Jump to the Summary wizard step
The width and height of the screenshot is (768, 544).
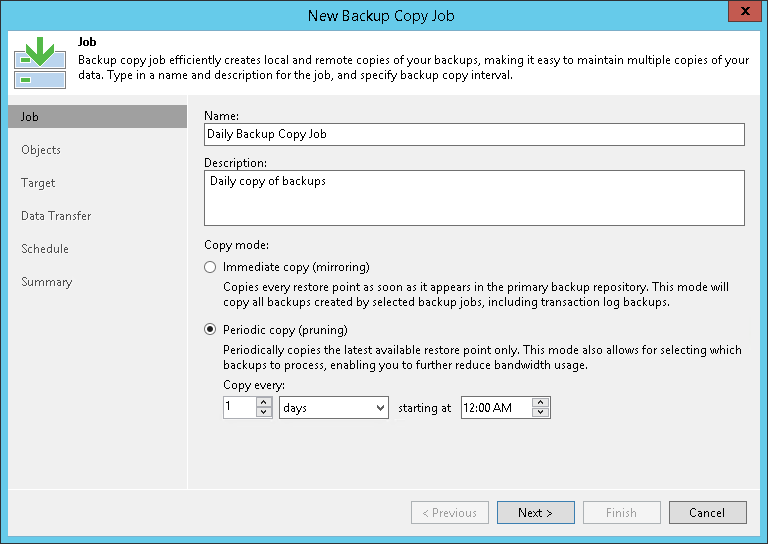click(x=47, y=282)
